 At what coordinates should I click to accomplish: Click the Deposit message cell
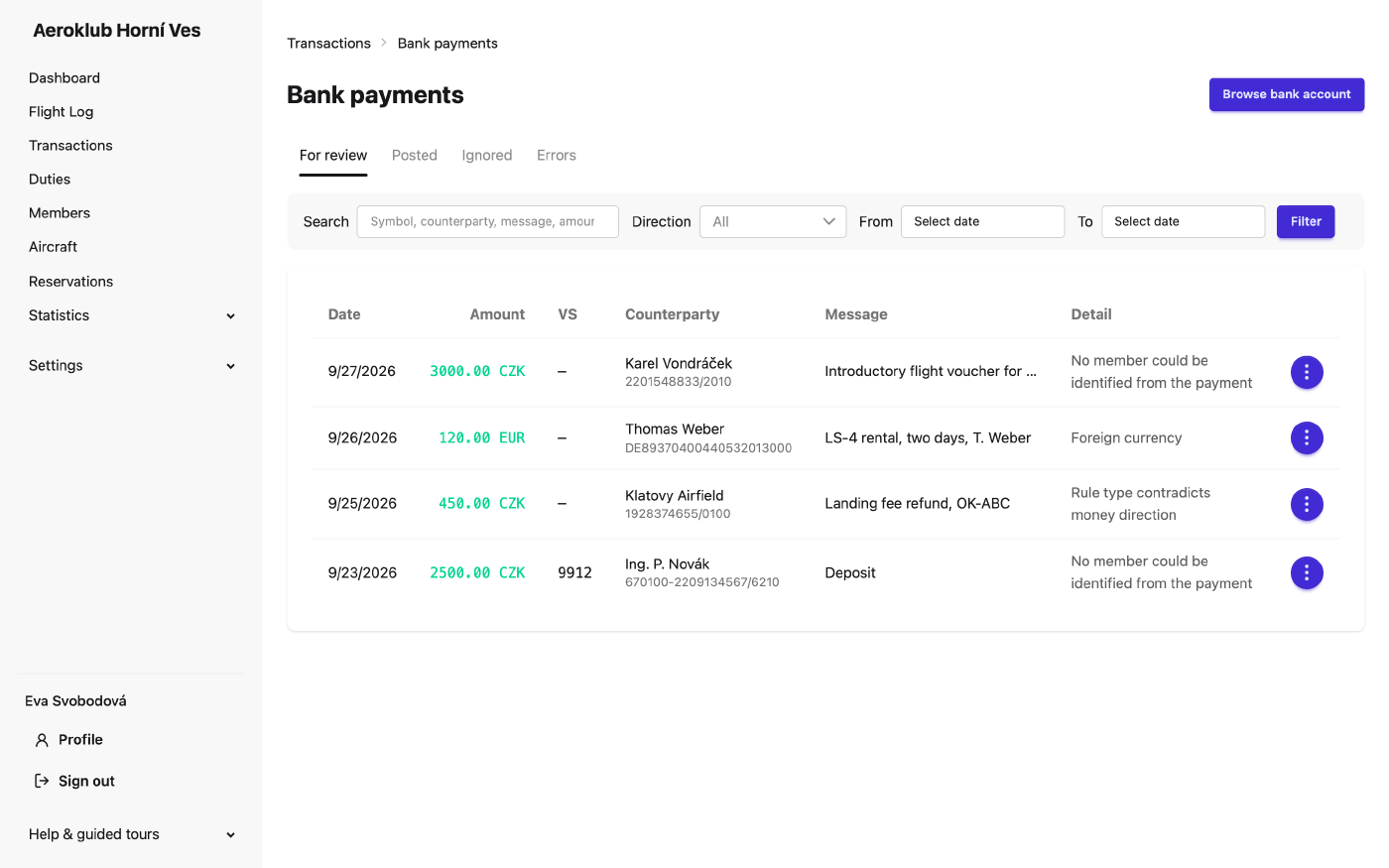coord(850,572)
